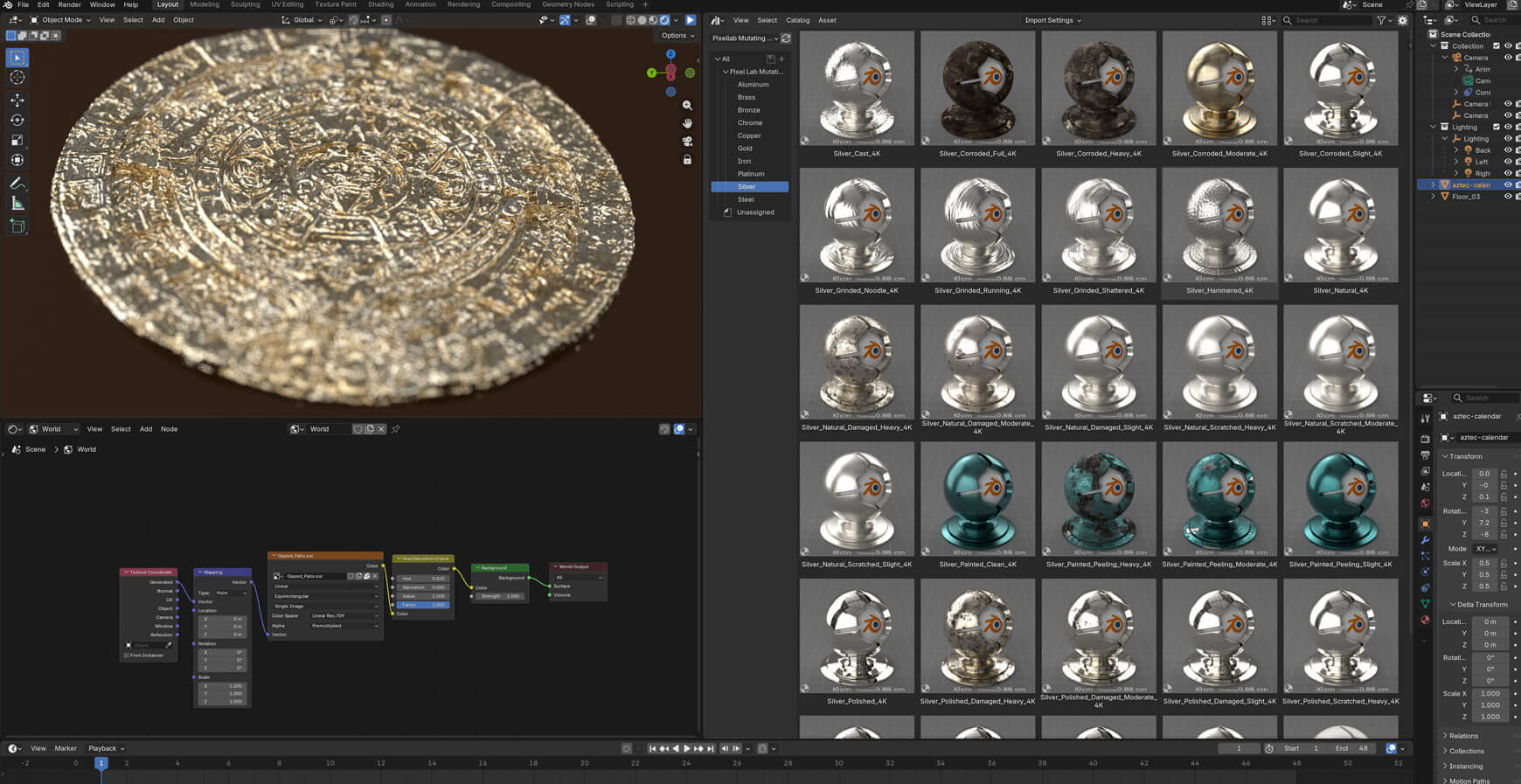Click the viewport zoom magnifier icon
The image size is (1521, 784).
click(687, 105)
